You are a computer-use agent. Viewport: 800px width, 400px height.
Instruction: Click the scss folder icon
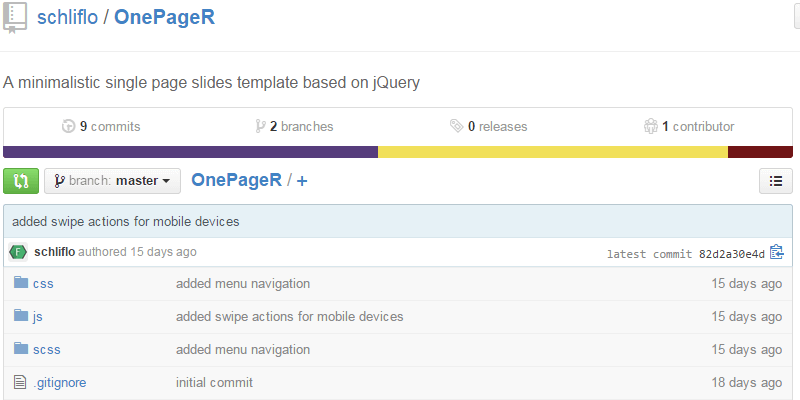click(x=21, y=349)
